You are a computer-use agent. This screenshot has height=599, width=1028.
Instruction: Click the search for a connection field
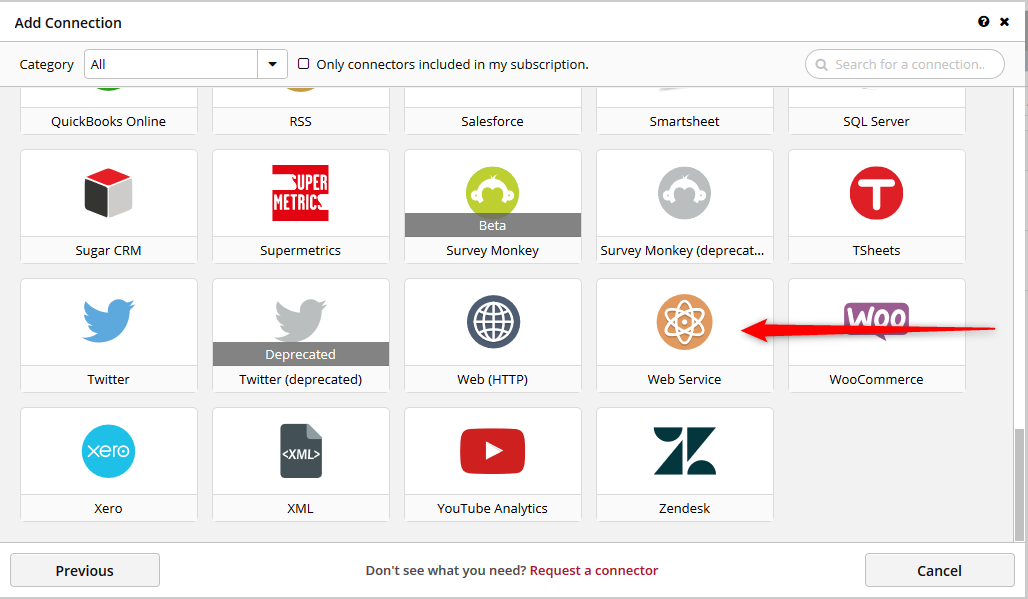903,63
